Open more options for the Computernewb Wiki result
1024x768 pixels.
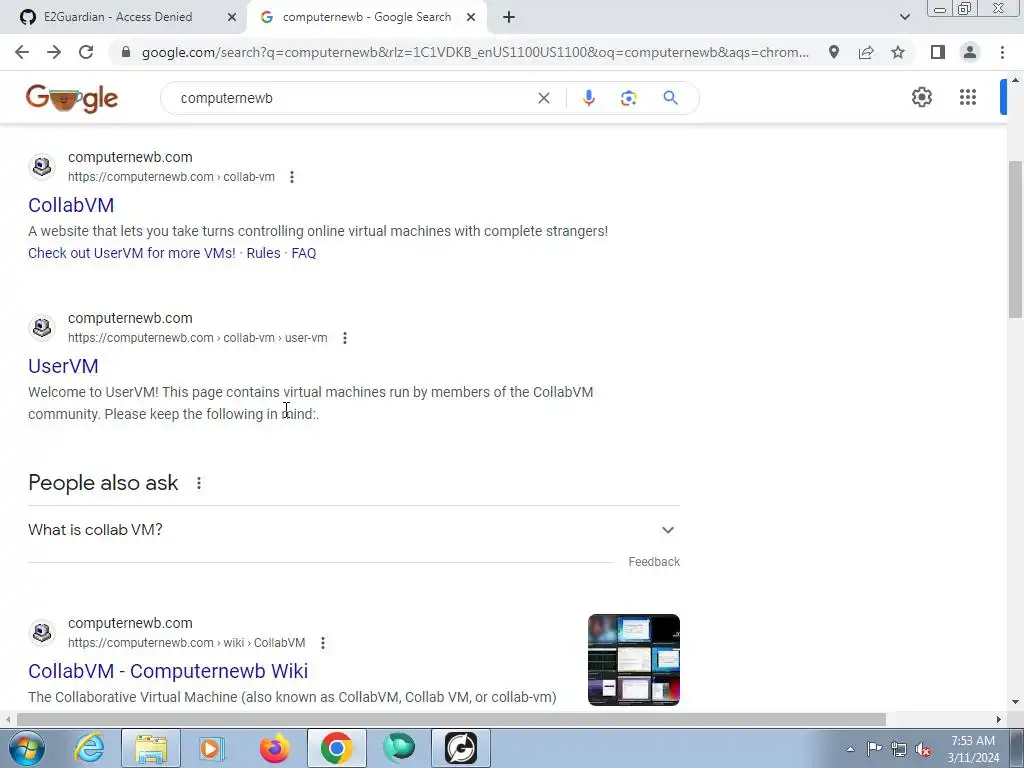(x=323, y=643)
